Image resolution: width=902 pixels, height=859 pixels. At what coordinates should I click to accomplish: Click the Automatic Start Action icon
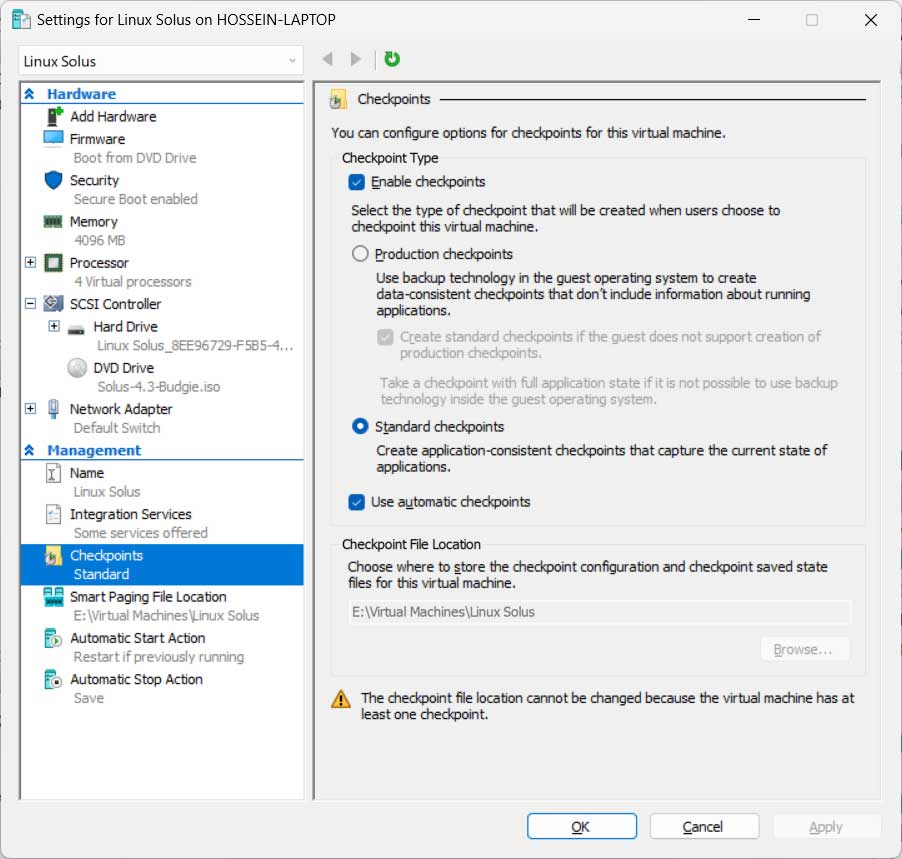(x=53, y=638)
